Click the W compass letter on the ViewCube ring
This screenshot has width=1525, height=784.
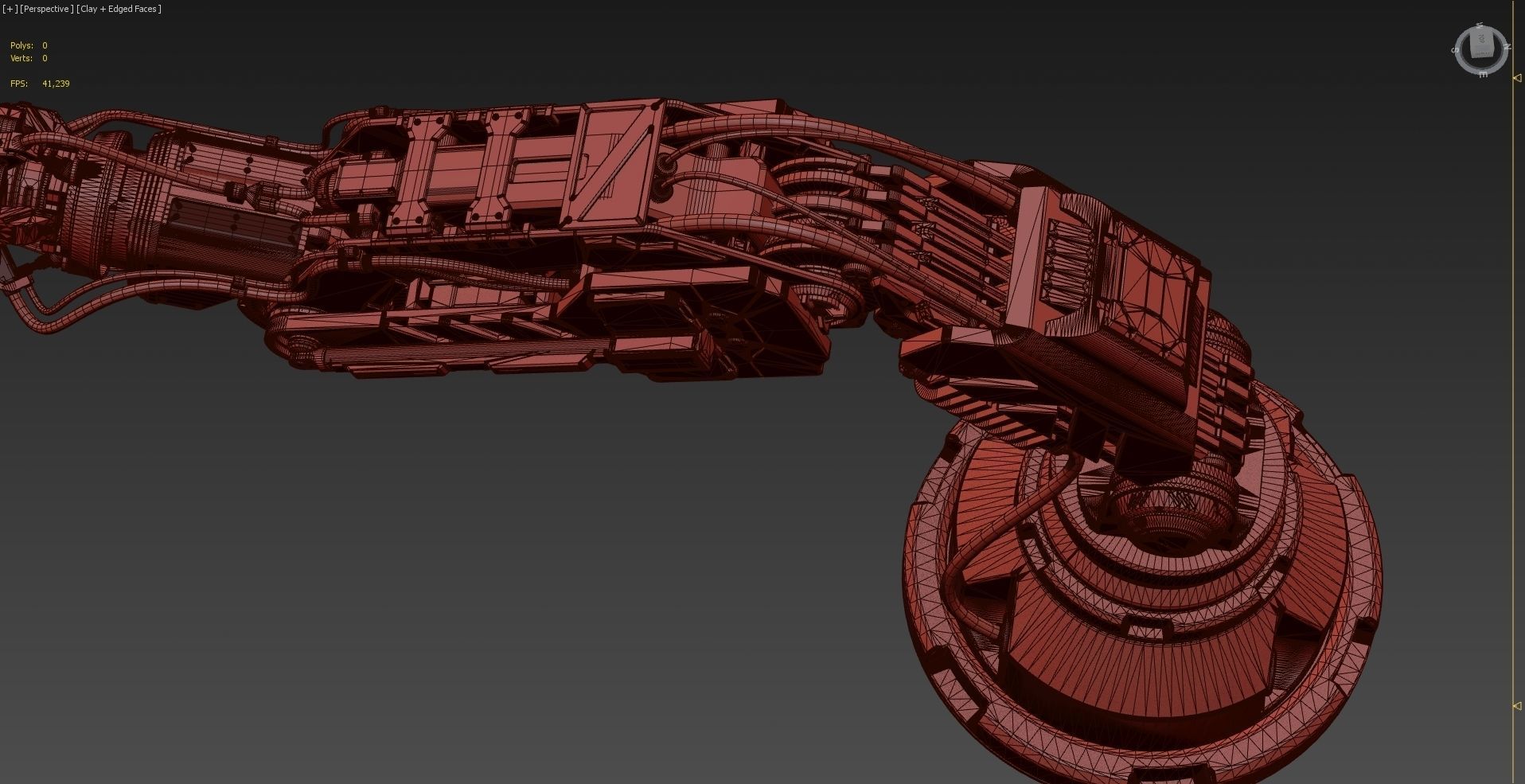click(x=1480, y=25)
